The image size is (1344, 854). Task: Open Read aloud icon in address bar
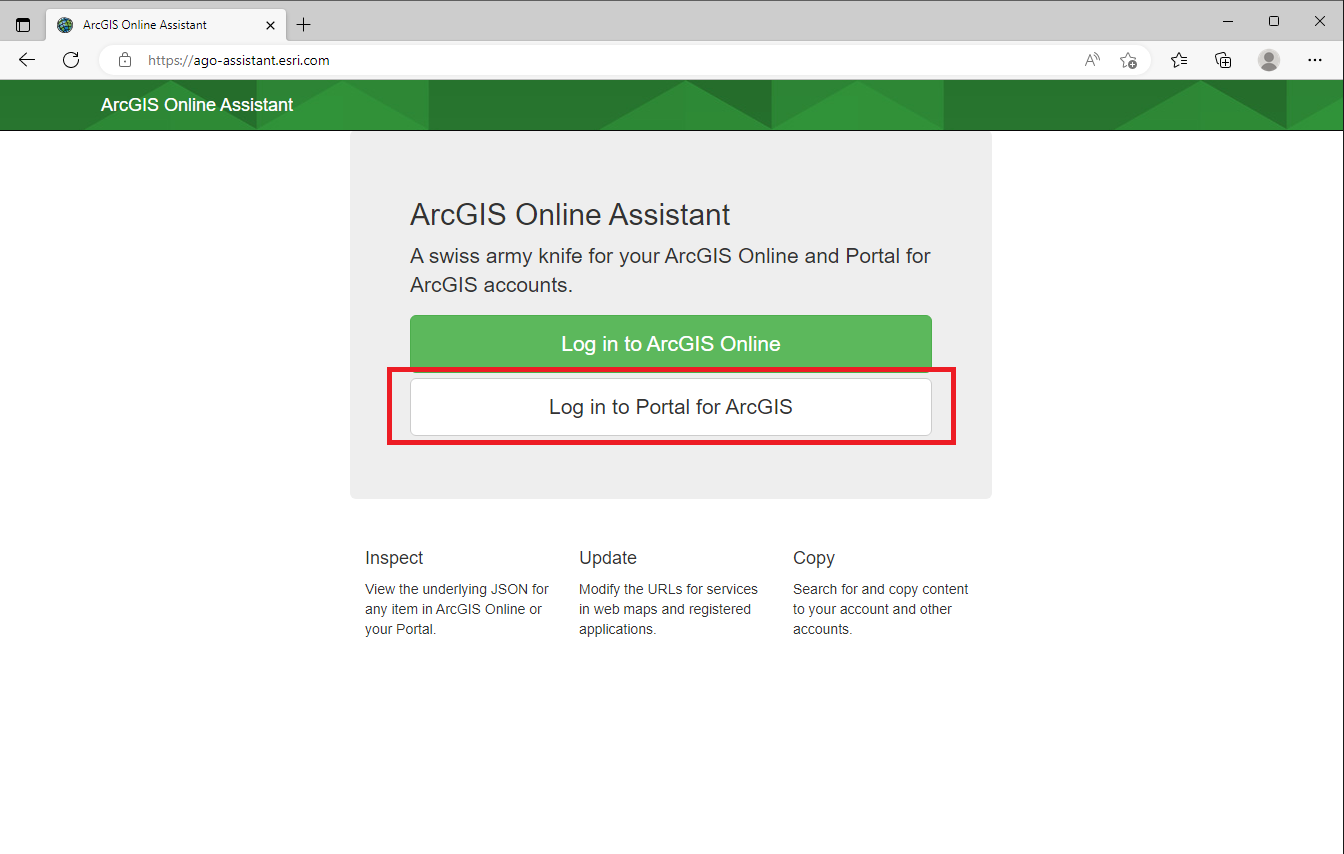1092,60
